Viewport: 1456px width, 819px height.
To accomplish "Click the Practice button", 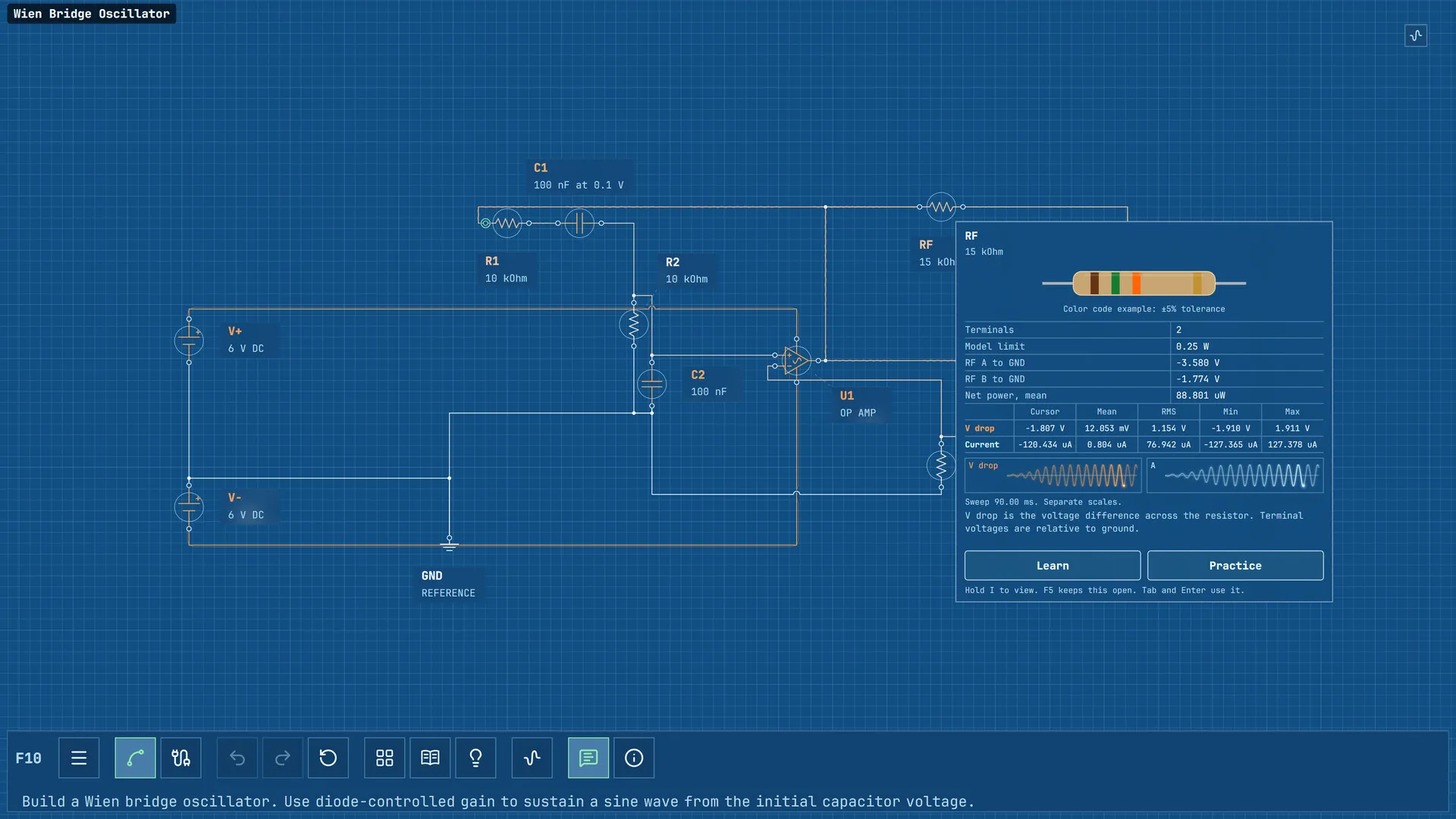I will 1235,566.
